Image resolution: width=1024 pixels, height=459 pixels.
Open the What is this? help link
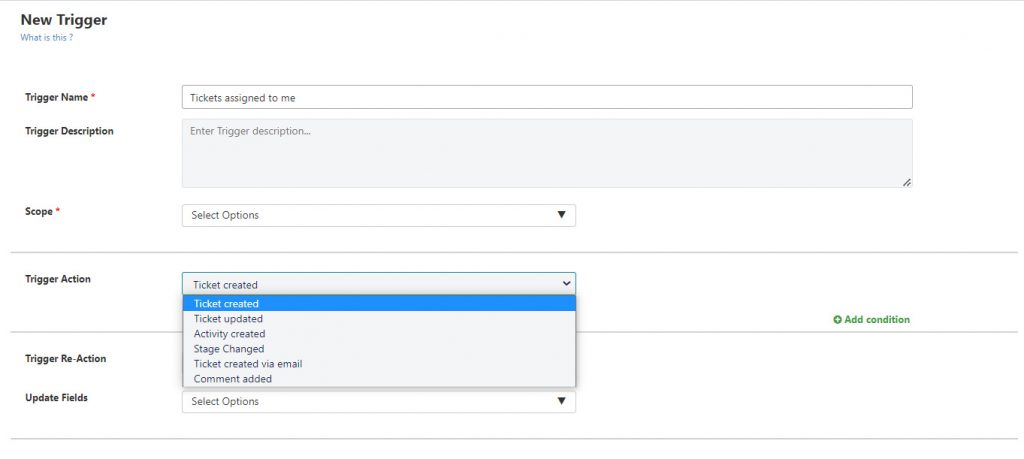(x=46, y=38)
